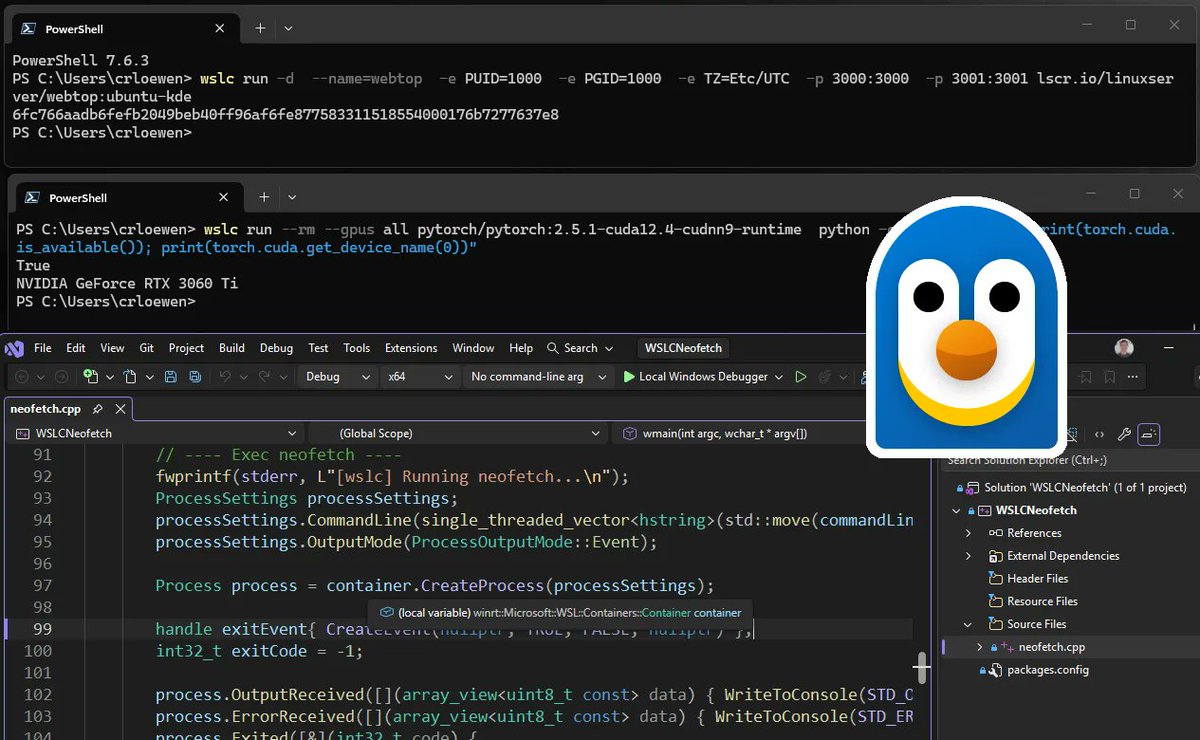Expand the References node
Viewport: 1200px width, 740px height.
pyautogui.click(x=968, y=533)
